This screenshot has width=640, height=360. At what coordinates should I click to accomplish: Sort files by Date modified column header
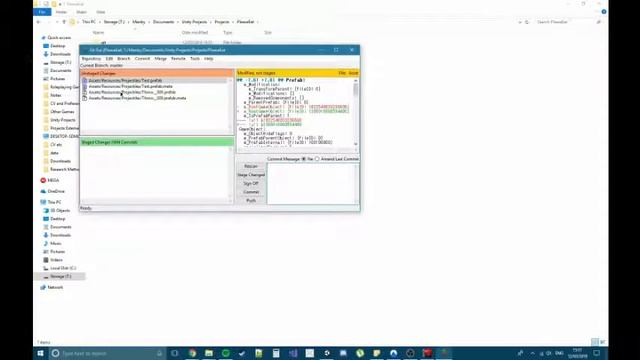[x=195, y=33]
